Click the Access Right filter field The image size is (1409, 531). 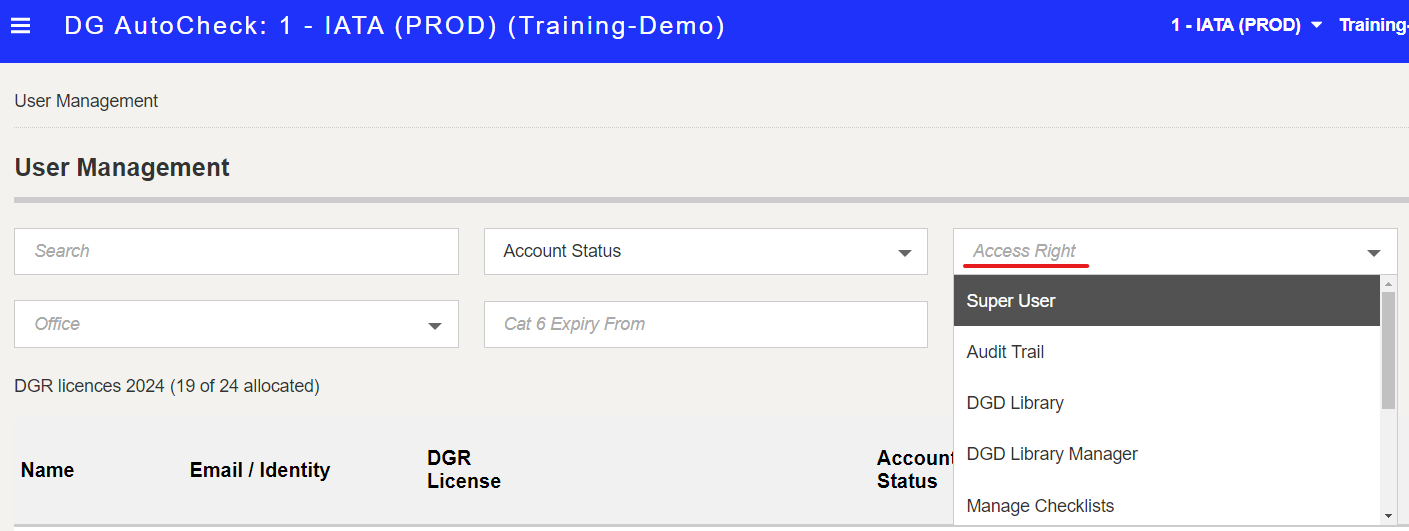tap(1175, 251)
